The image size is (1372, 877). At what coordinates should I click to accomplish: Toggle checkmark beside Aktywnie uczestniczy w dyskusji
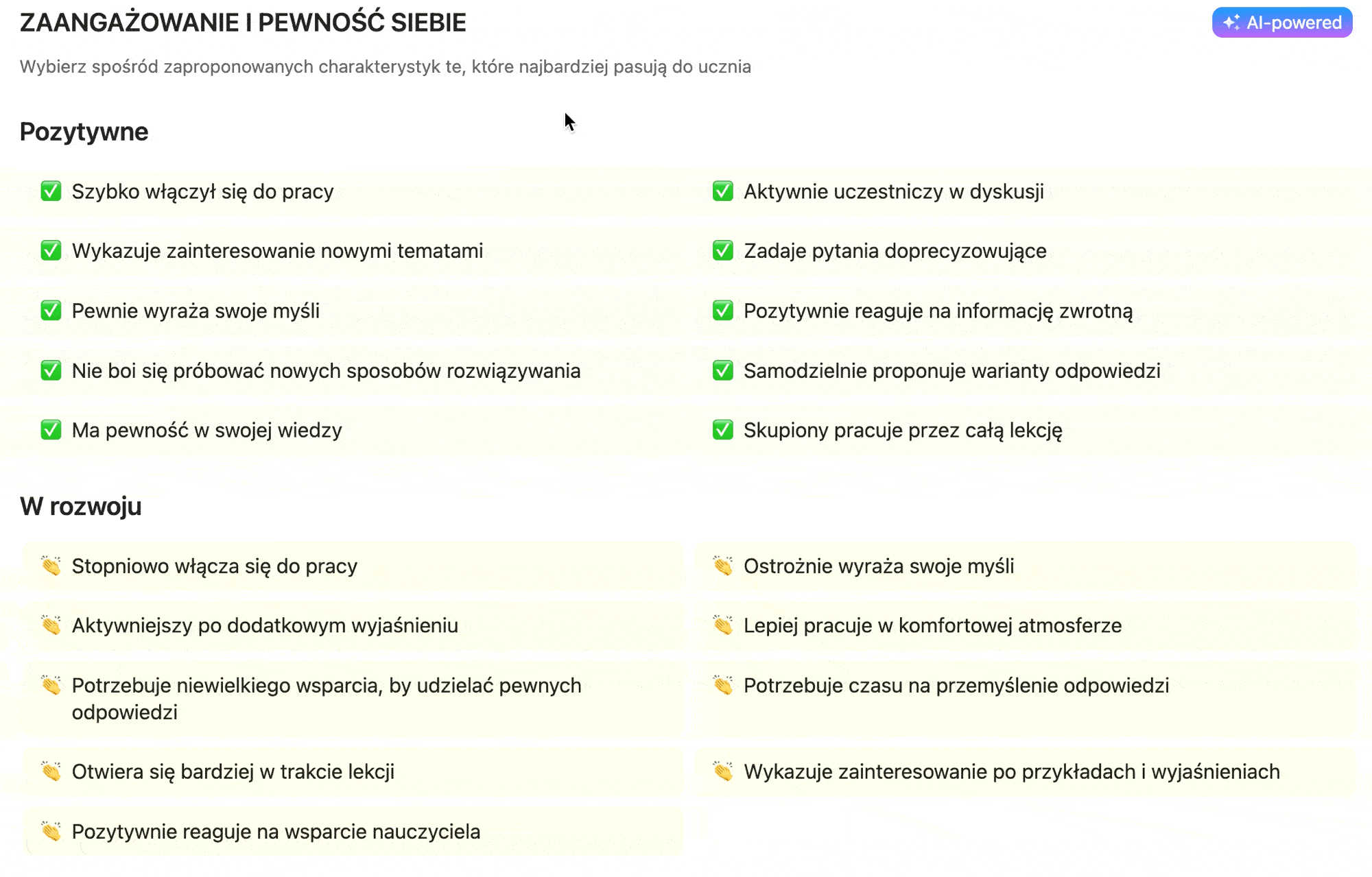coord(723,191)
